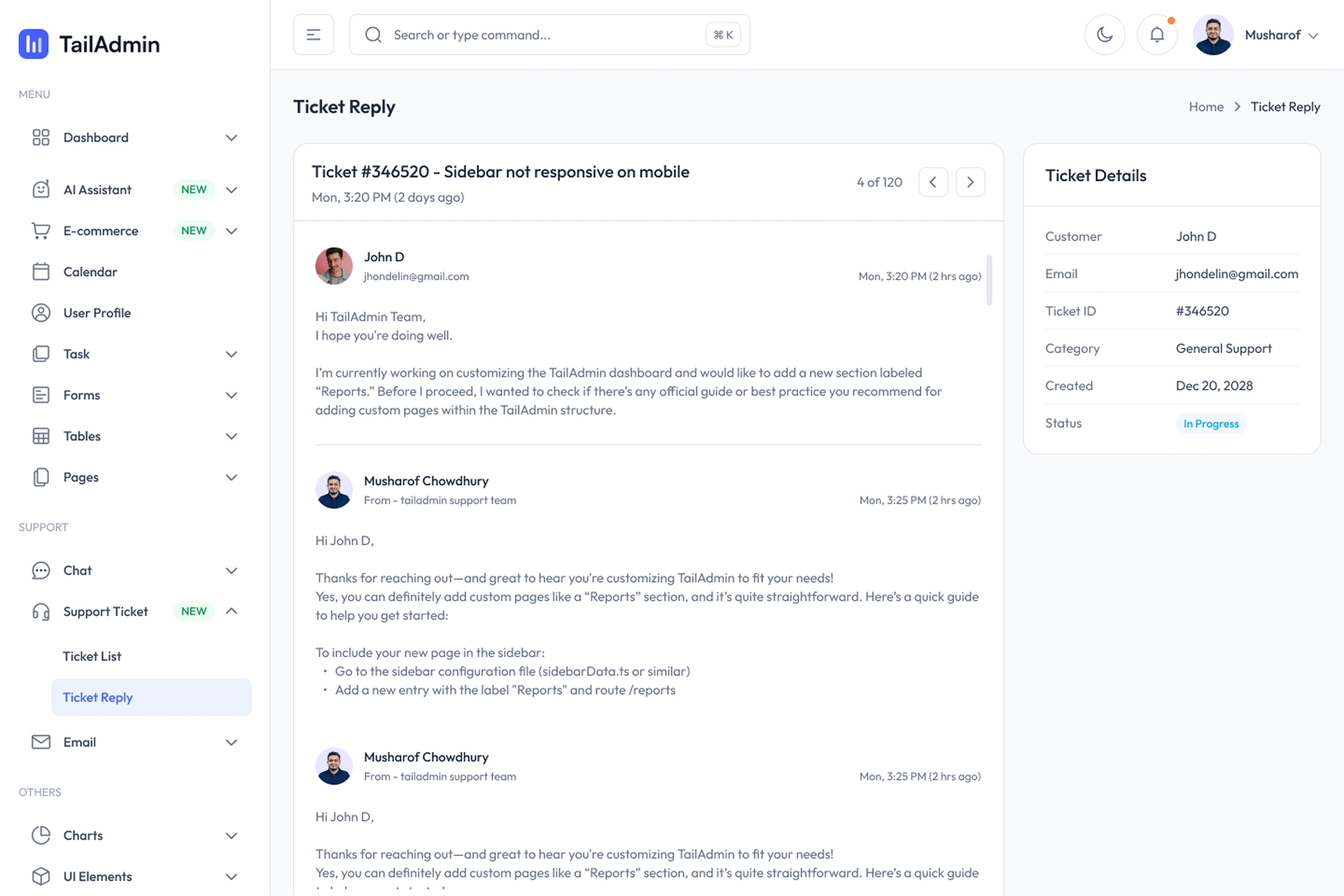Toggle dark mode with the moon icon
Viewport: 1344px width, 896px height.
tap(1105, 35)
